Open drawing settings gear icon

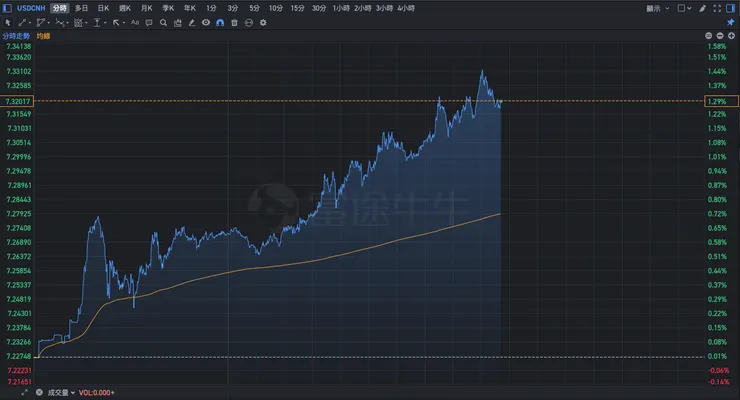click(263, 23)
